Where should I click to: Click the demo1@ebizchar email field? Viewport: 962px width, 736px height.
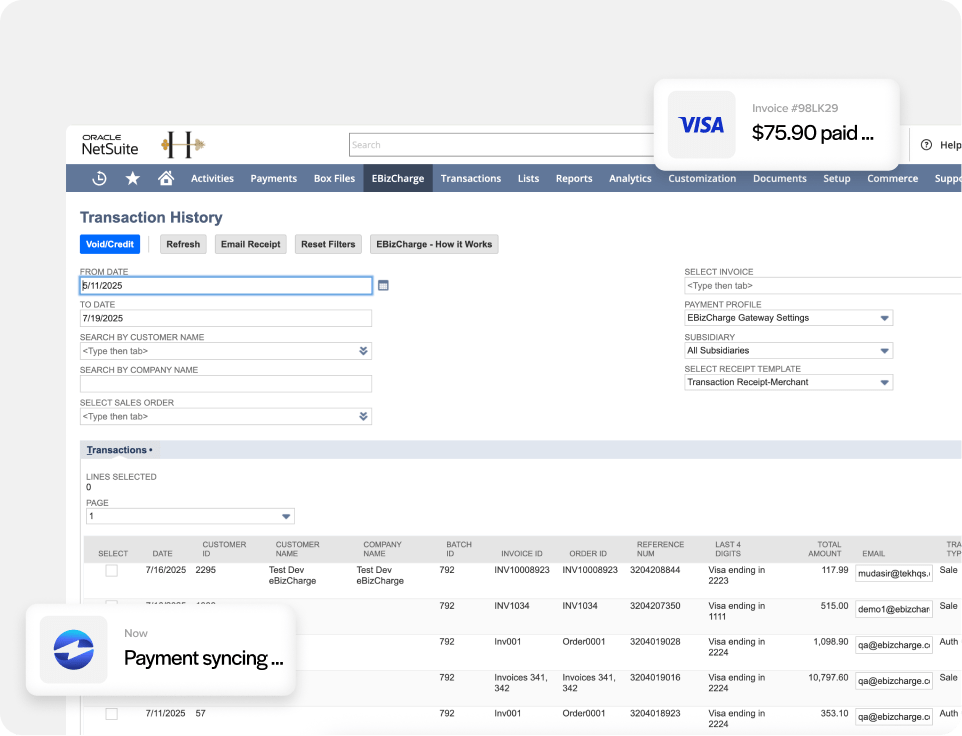(x=894, y=609)
